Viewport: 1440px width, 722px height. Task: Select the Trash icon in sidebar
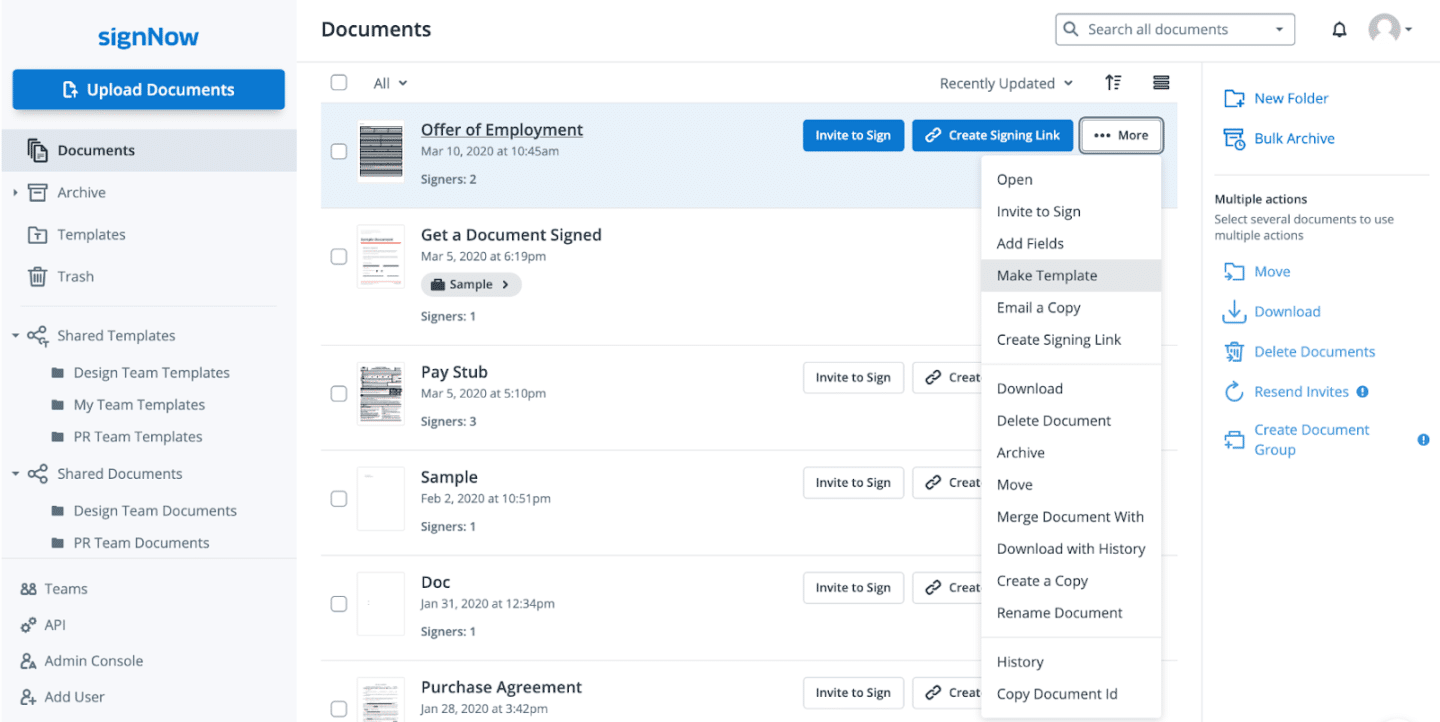(x=37, y=276)
